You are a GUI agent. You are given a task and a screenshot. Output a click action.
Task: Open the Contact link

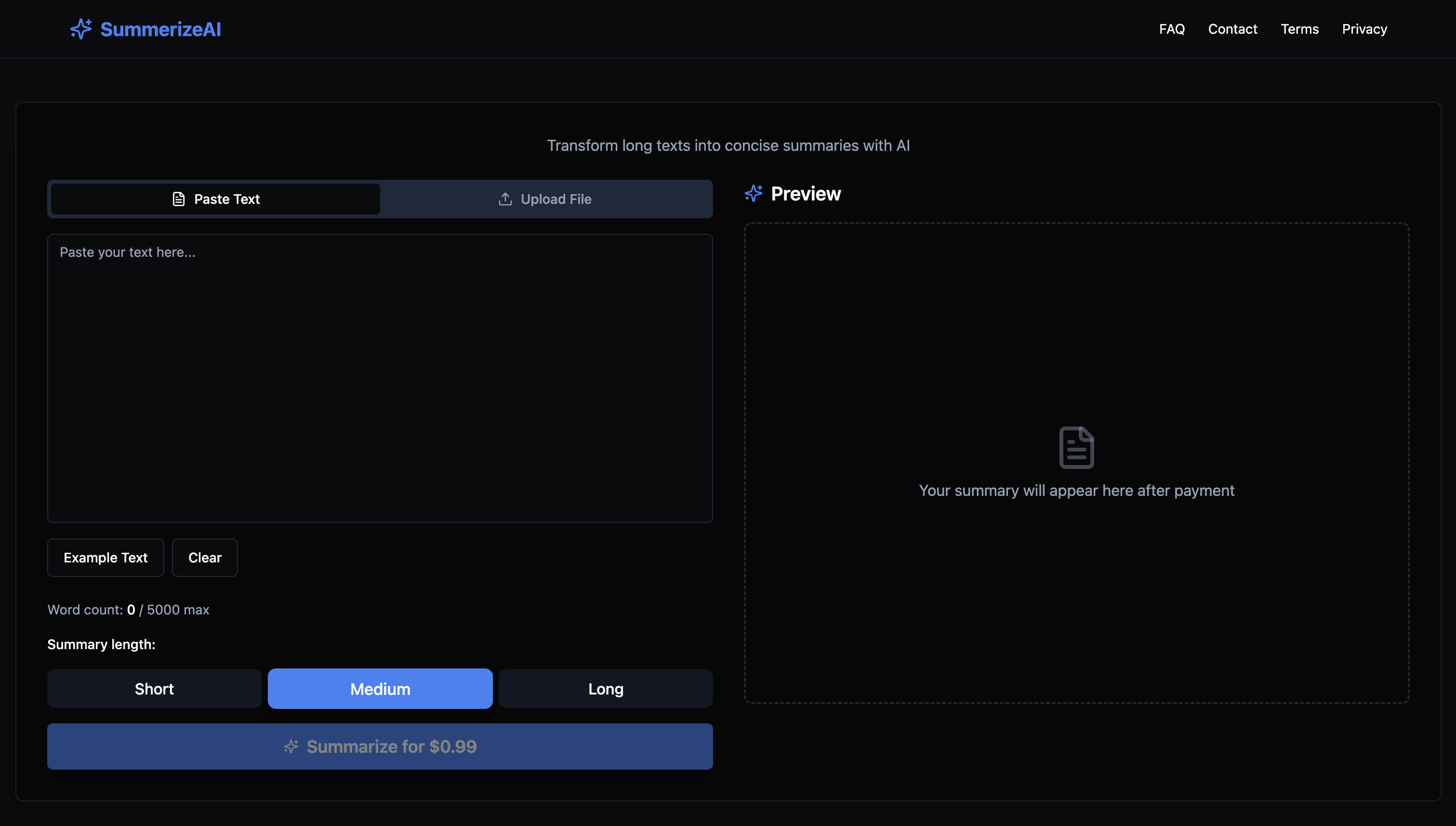pyautogui.click(x=1232, y=29)
